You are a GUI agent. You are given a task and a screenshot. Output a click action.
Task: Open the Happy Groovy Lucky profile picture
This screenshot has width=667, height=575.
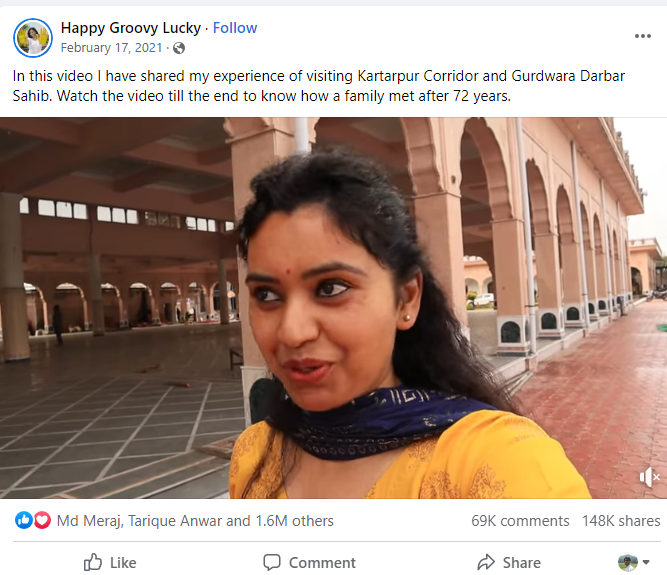coord(33,37)
